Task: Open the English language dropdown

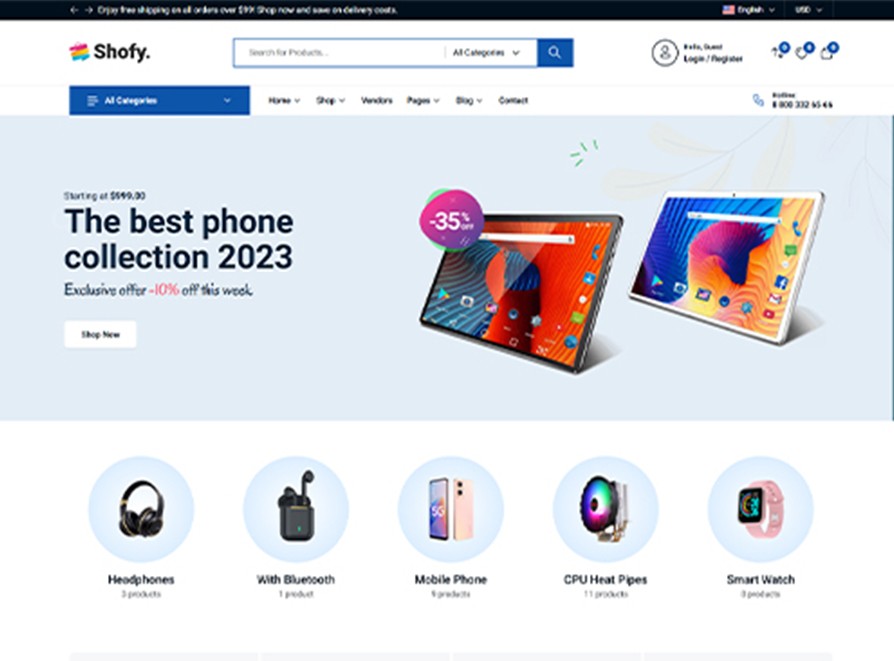Action: [749, 10]
